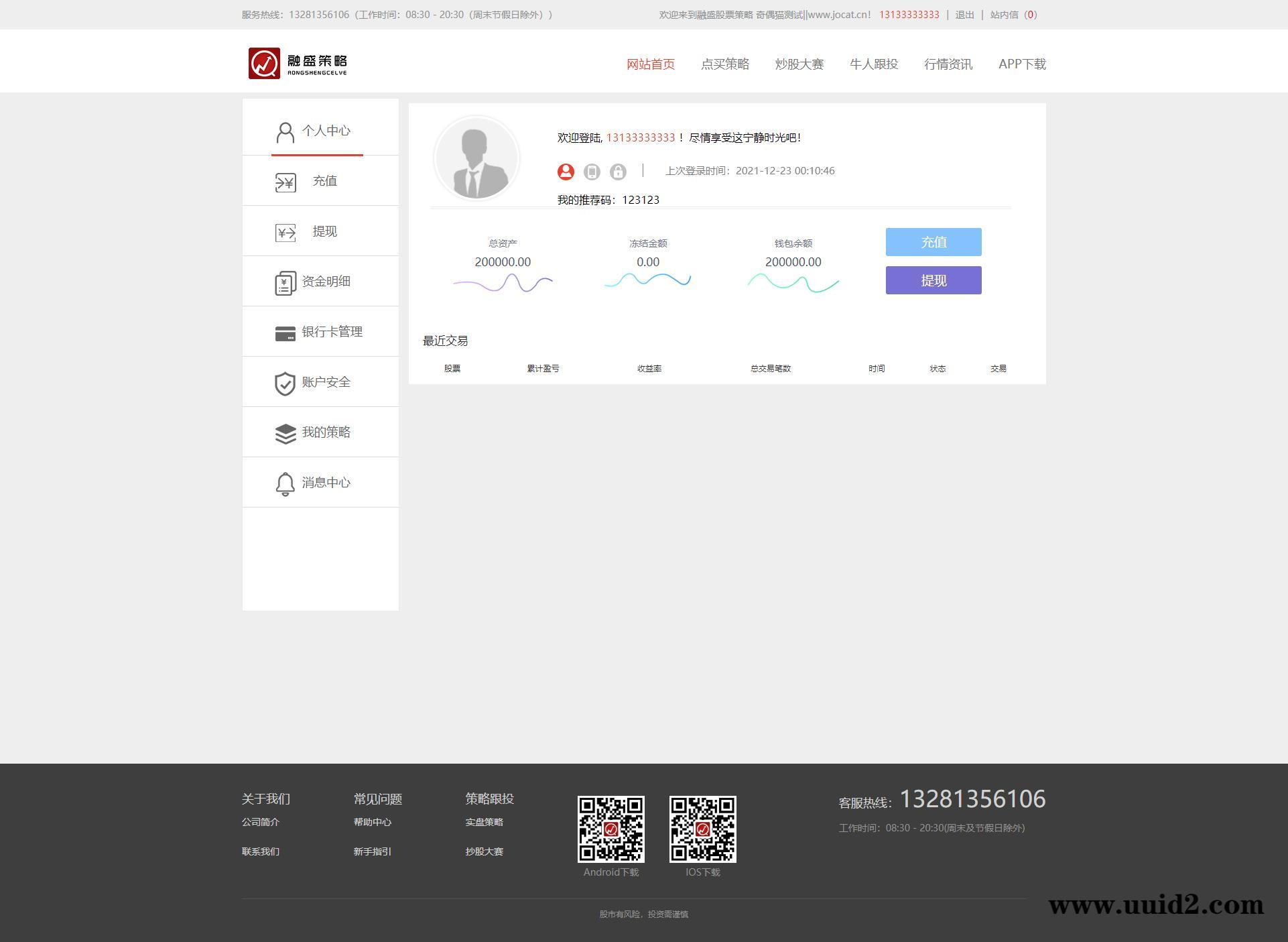The image size is (1288, 942).
Task: Click the 融盛策略 logo image
Action: click(x=297, y=62)
